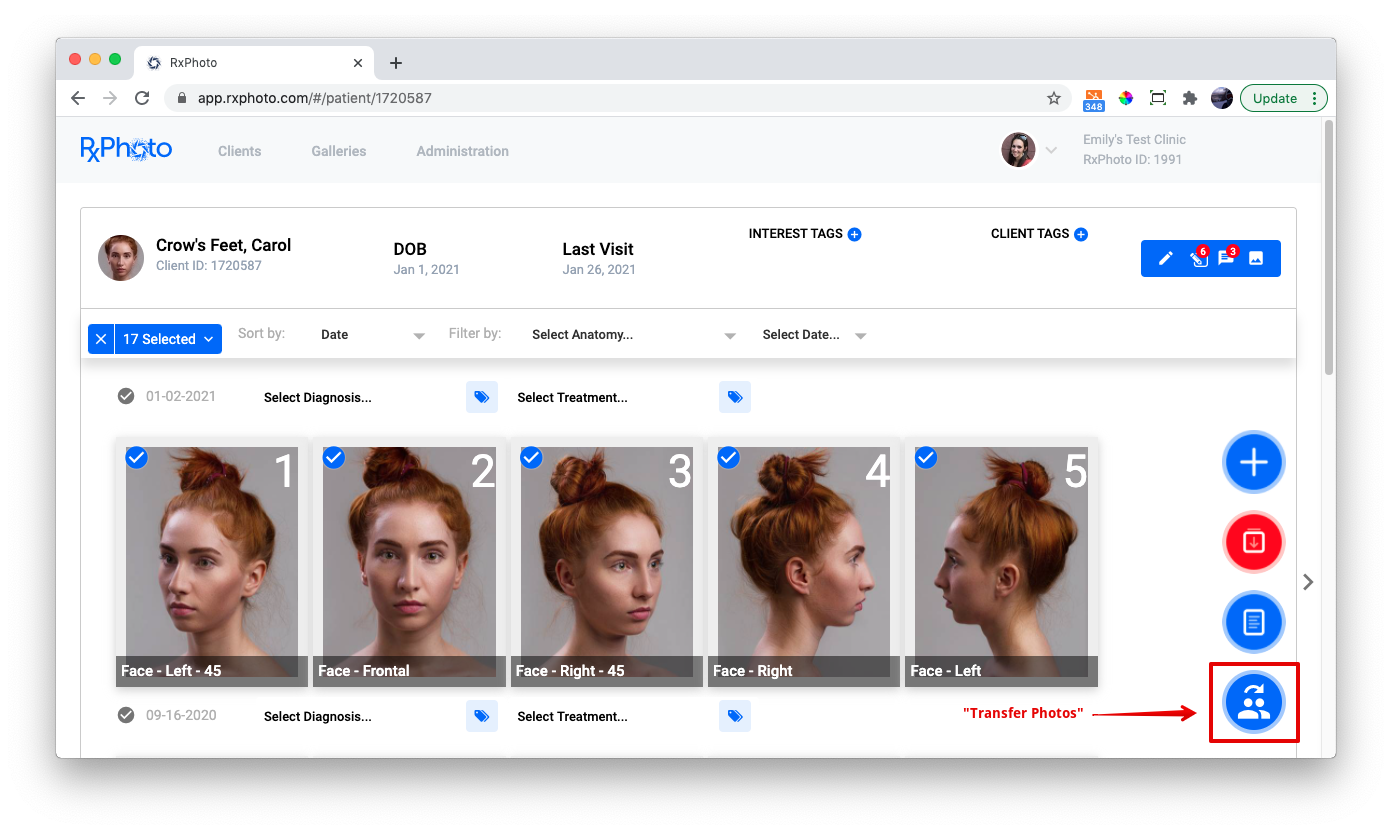Click the page vertical scrollbar

[x=1328, y=248]
